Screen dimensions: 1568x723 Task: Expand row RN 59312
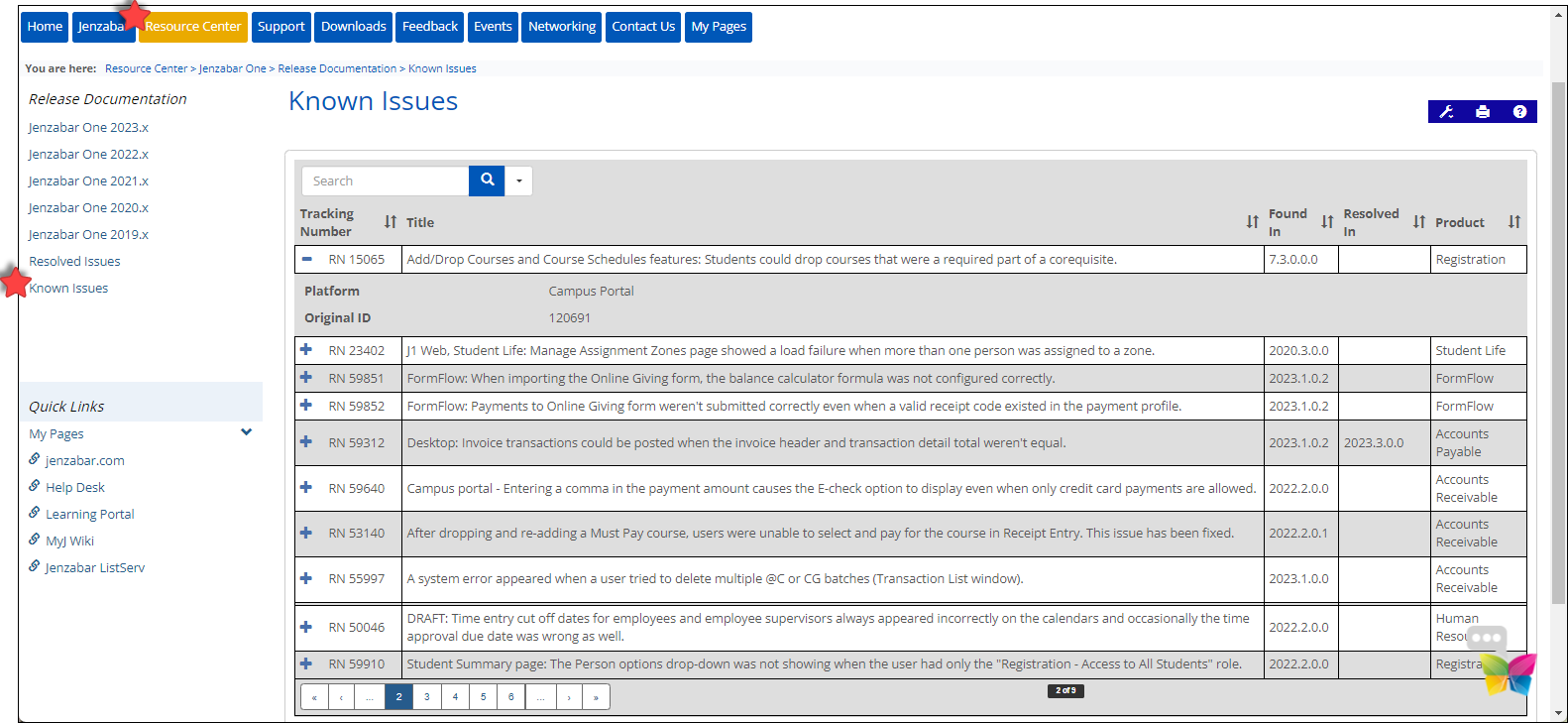click(306, 442)
